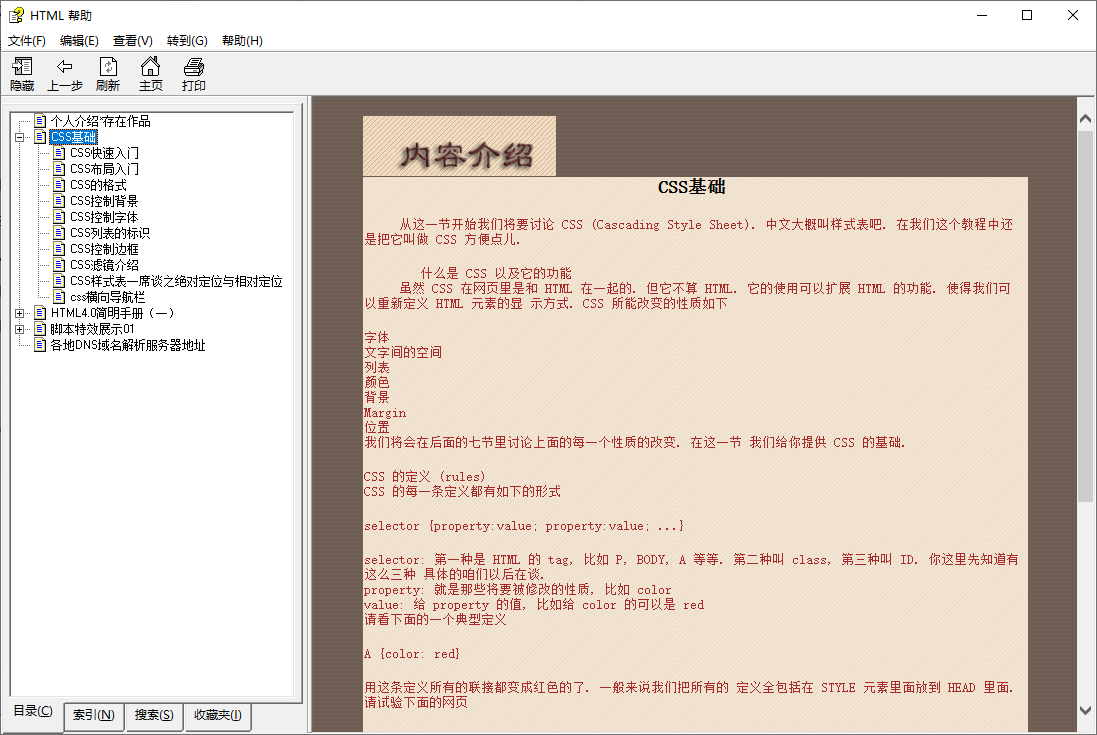This screenshot has height=735, width=1097.
Task: Switch to the 搜索(S) tab
Action: 153,715
